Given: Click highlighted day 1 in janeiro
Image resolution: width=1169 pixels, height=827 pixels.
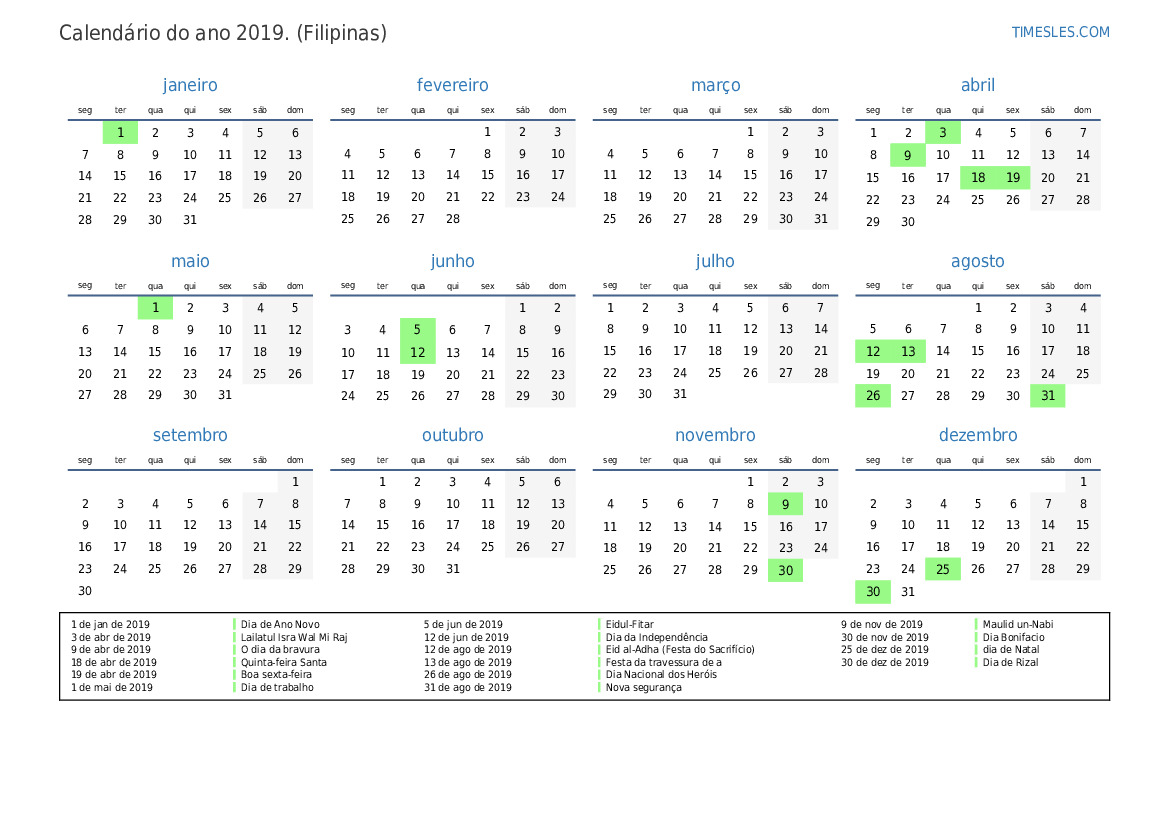Looking at the screenshot, I should pos(120,132).
